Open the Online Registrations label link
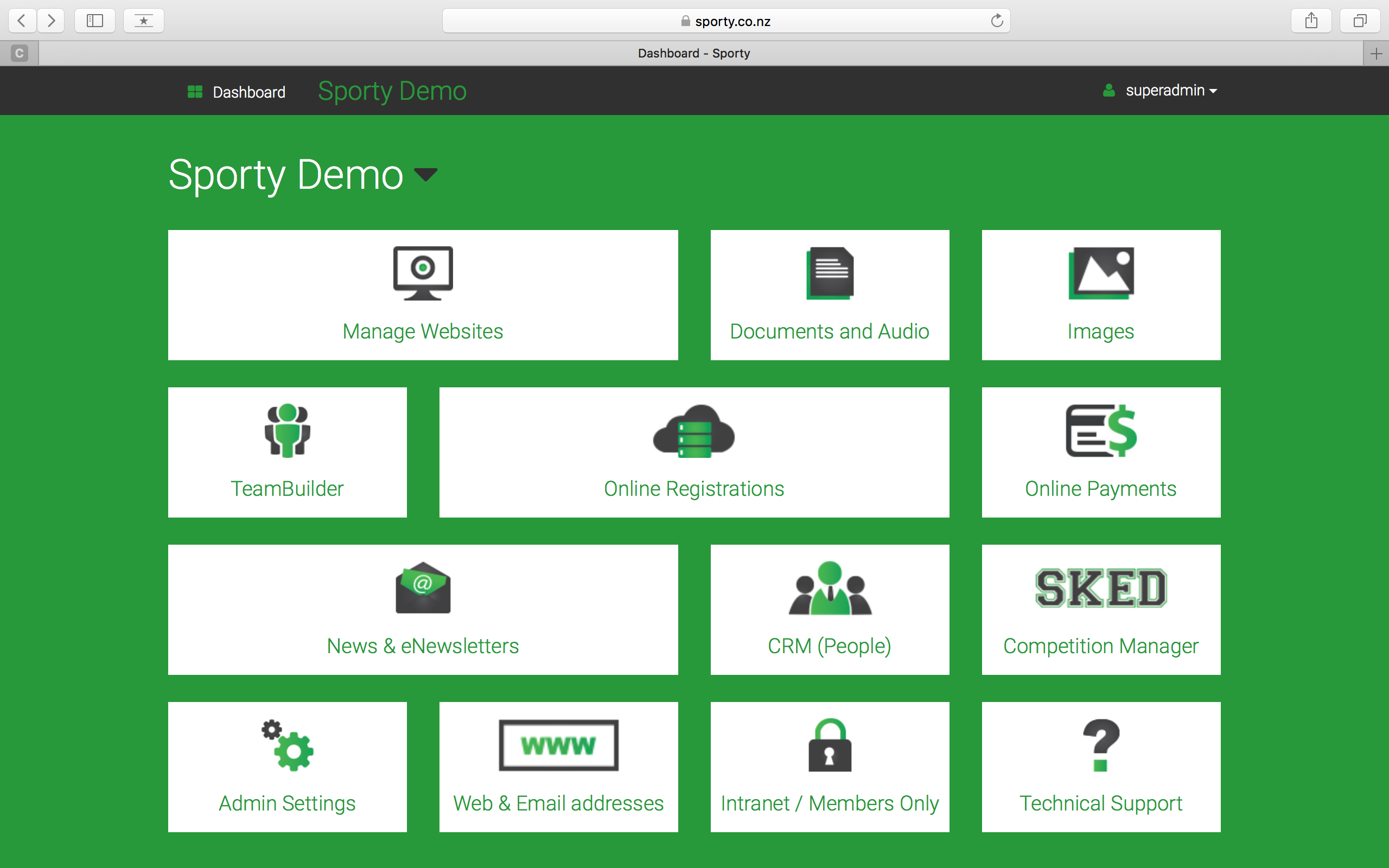This screenshot has height=868, width=1389. [694, 489]
